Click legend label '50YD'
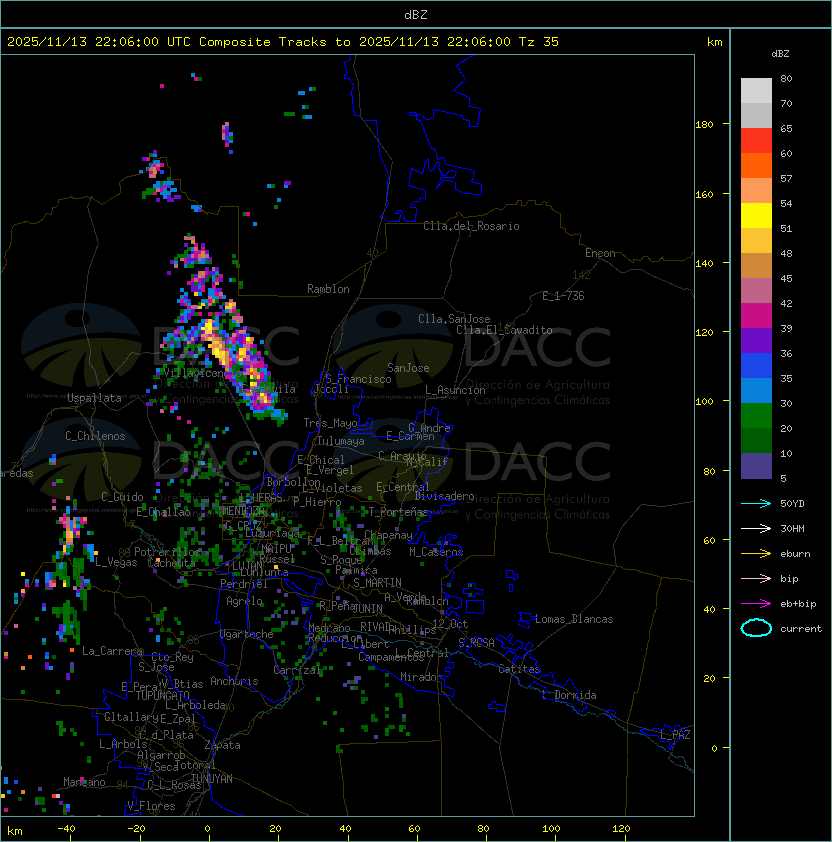The height and width of the screenshot is (842, 832). coord(792,504)
